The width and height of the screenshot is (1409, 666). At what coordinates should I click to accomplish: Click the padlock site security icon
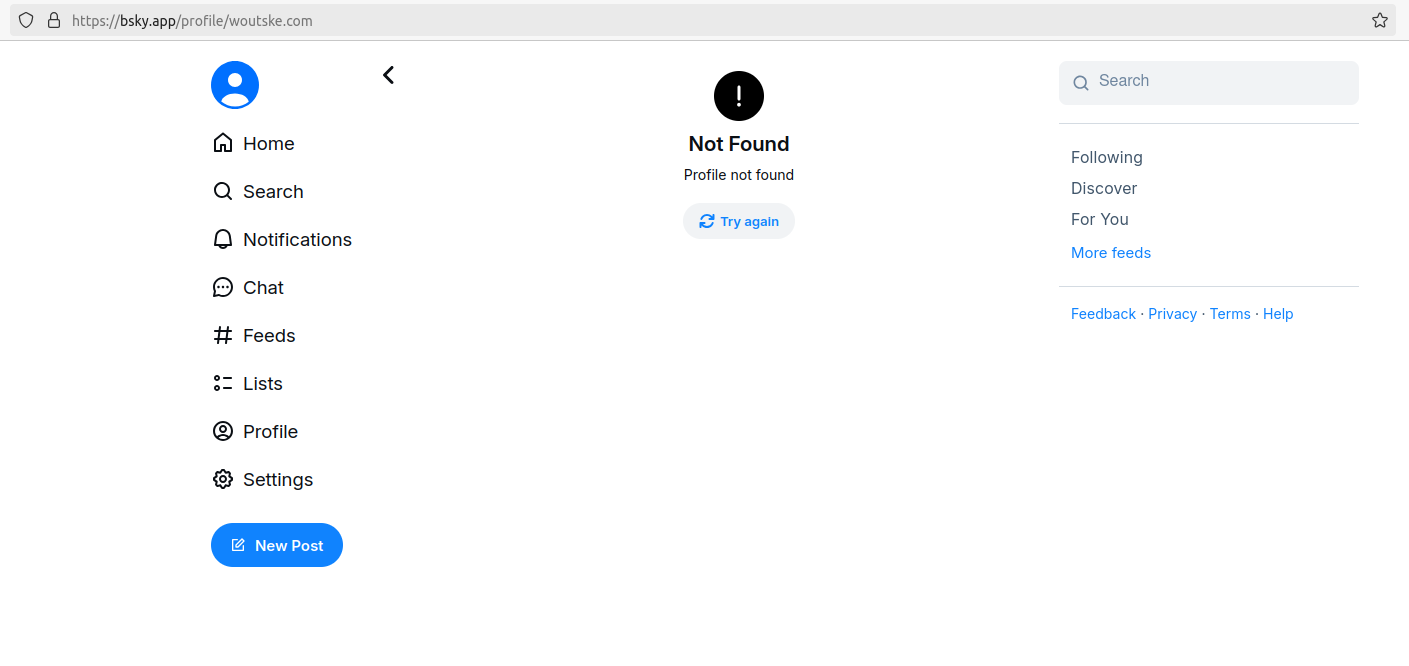point(53,20)
